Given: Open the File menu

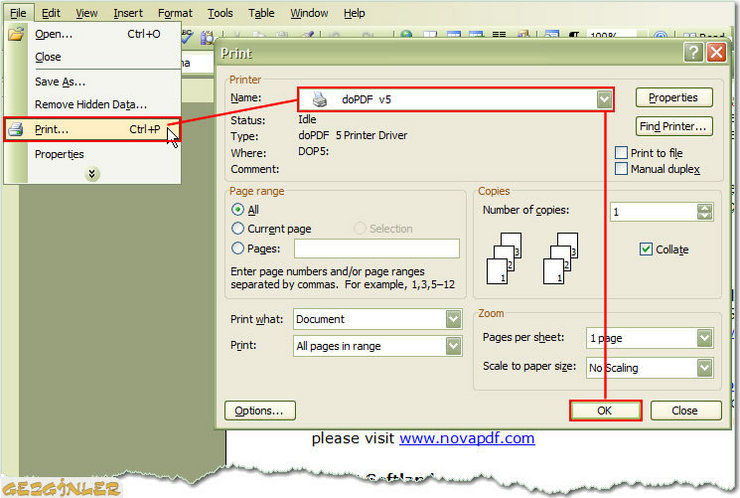Looking at the screenshot, I should tap(18, 13).
